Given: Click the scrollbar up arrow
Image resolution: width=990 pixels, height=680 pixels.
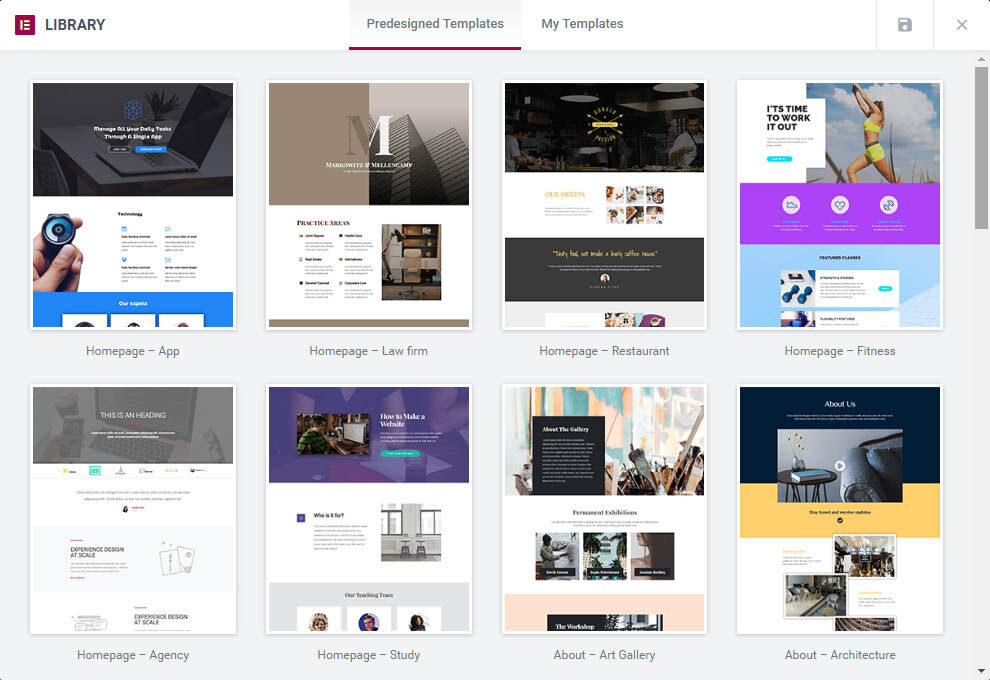Looking at the screenshot, I should click(x=981, y=59).
